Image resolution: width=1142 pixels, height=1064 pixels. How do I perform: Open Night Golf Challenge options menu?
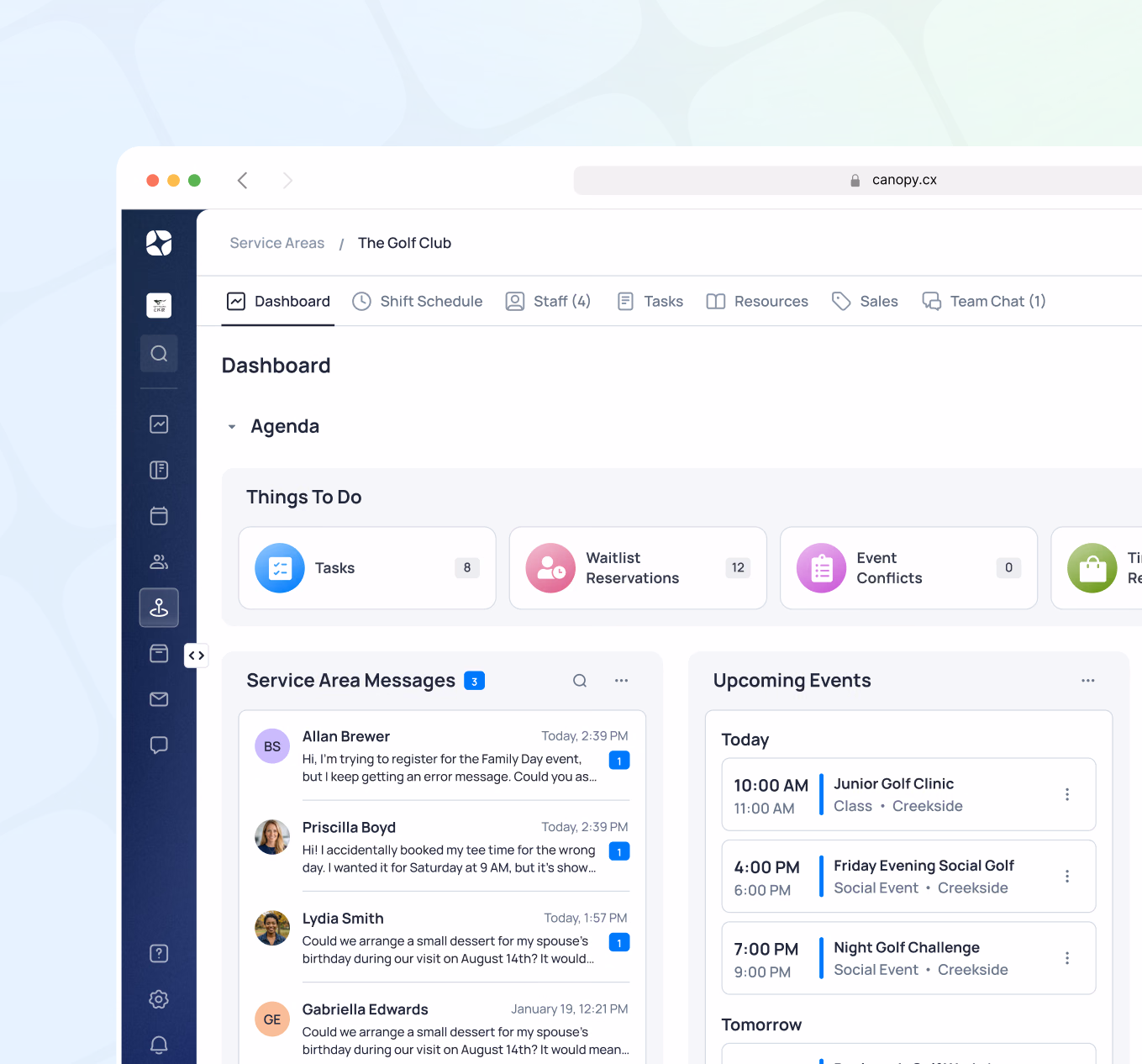coord(1067,958)
